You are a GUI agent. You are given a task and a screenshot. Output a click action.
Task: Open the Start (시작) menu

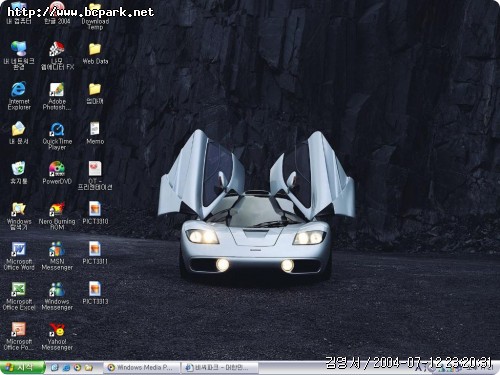tap(22, 367)
